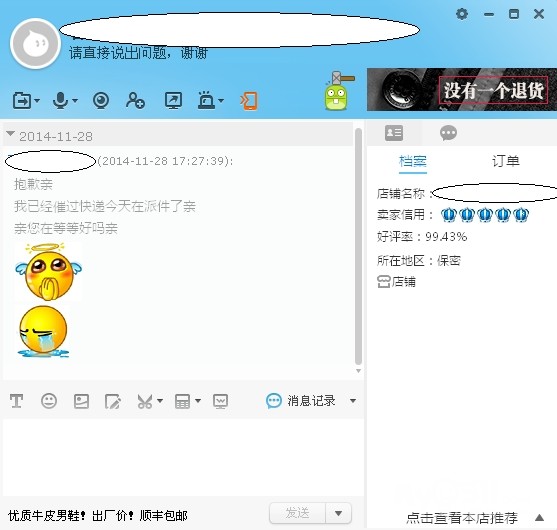557x530 pixels.
Task: Open microphone options dropdown arrow
Action: (x=75, y=101)
